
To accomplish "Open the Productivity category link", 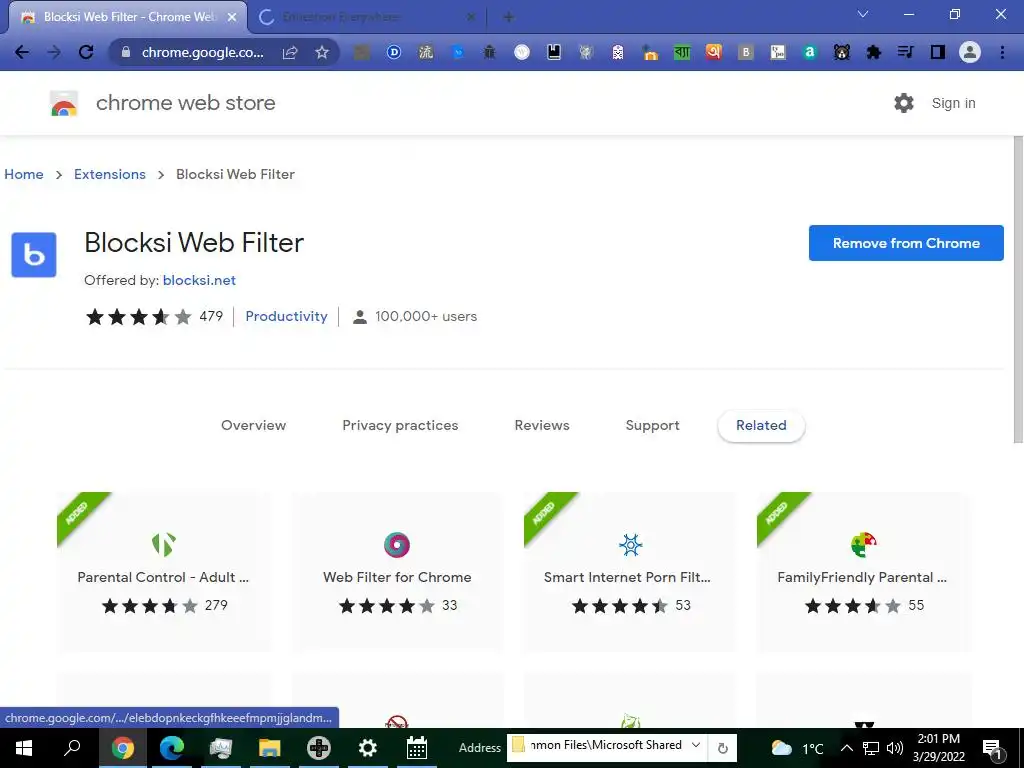I will (286, 316).
